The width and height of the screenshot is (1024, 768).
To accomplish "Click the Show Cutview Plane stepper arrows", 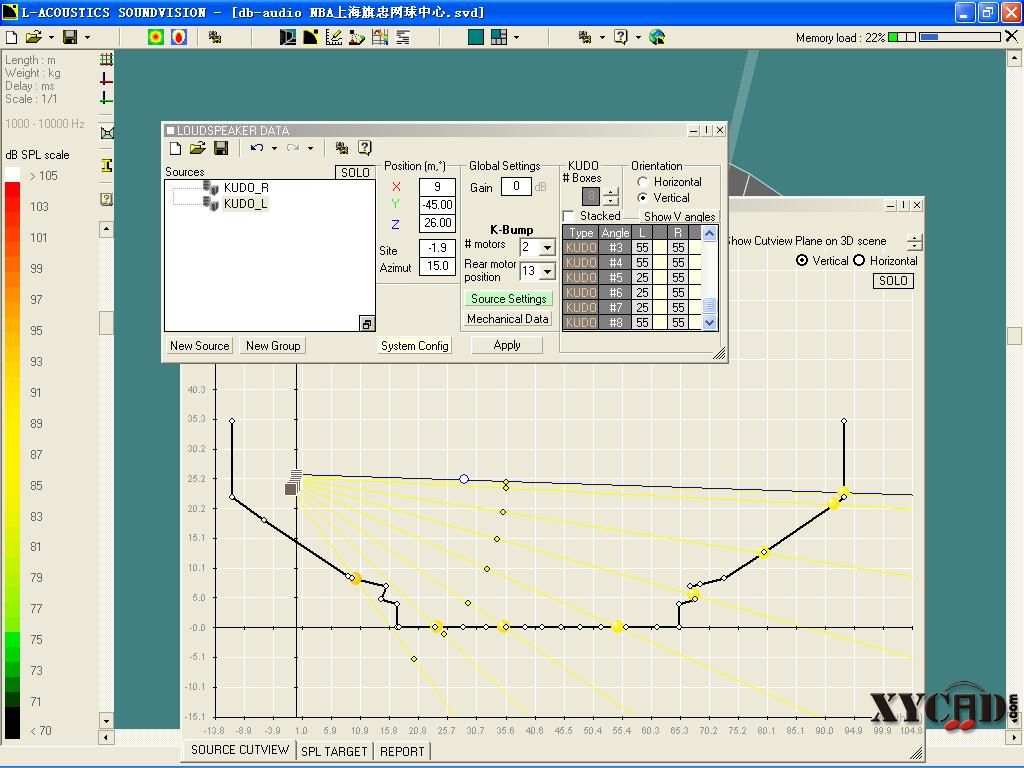I will pos(915,242).
